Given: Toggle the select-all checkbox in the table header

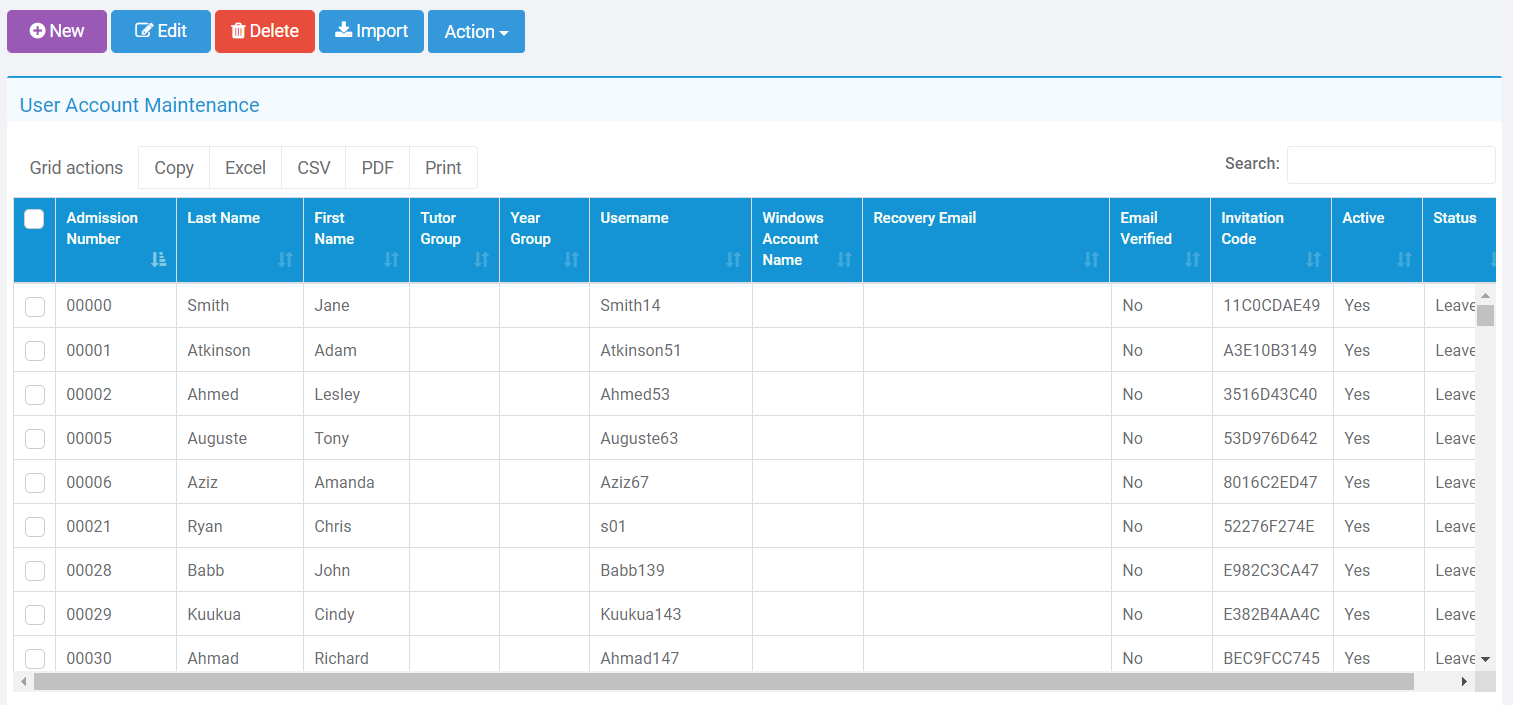Looking at the screenshot, I should (33, 218).
